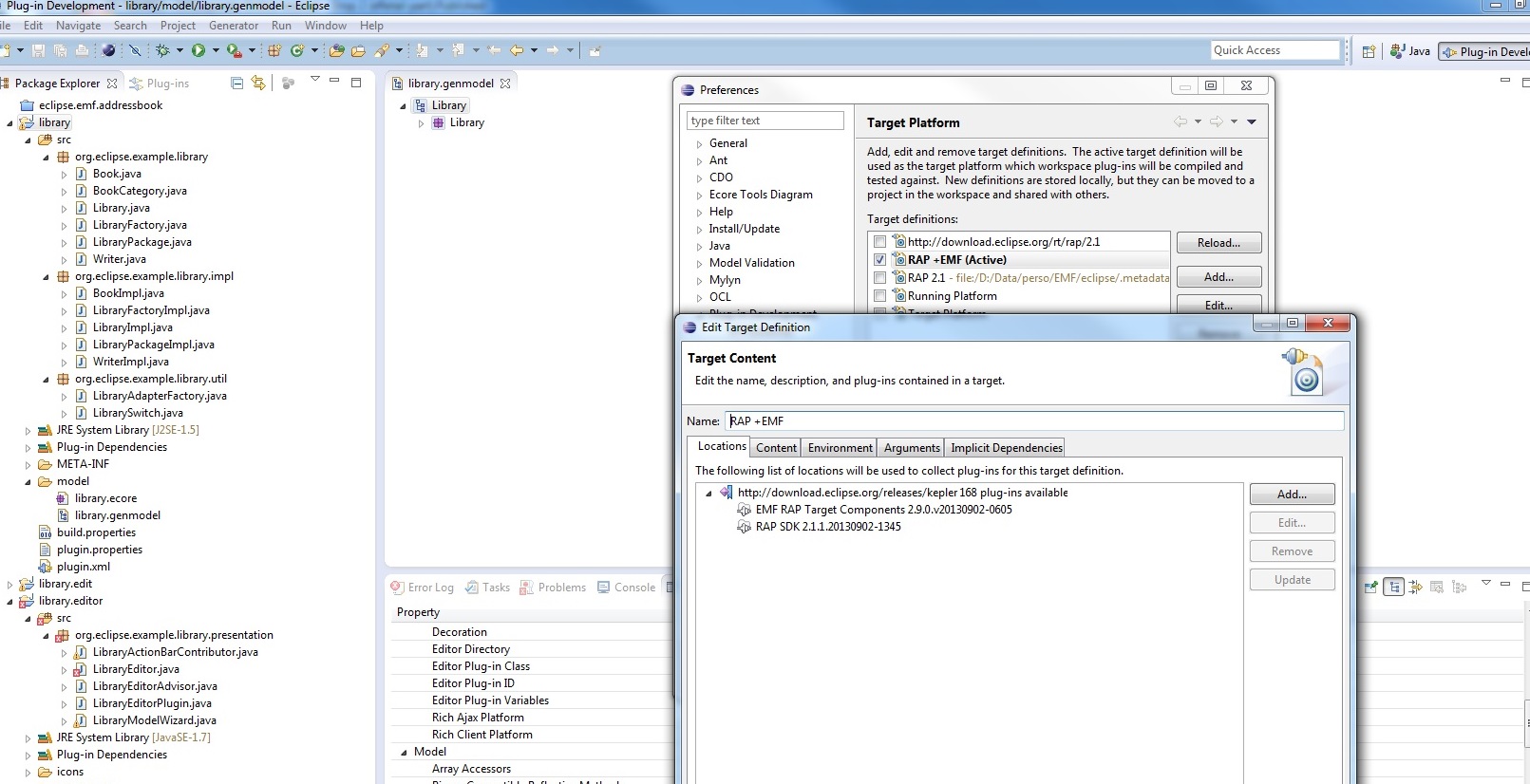
Task: Uncheck the RAP +EMF (Active) target
Action: pyautogui.click(x=879, y=260)
